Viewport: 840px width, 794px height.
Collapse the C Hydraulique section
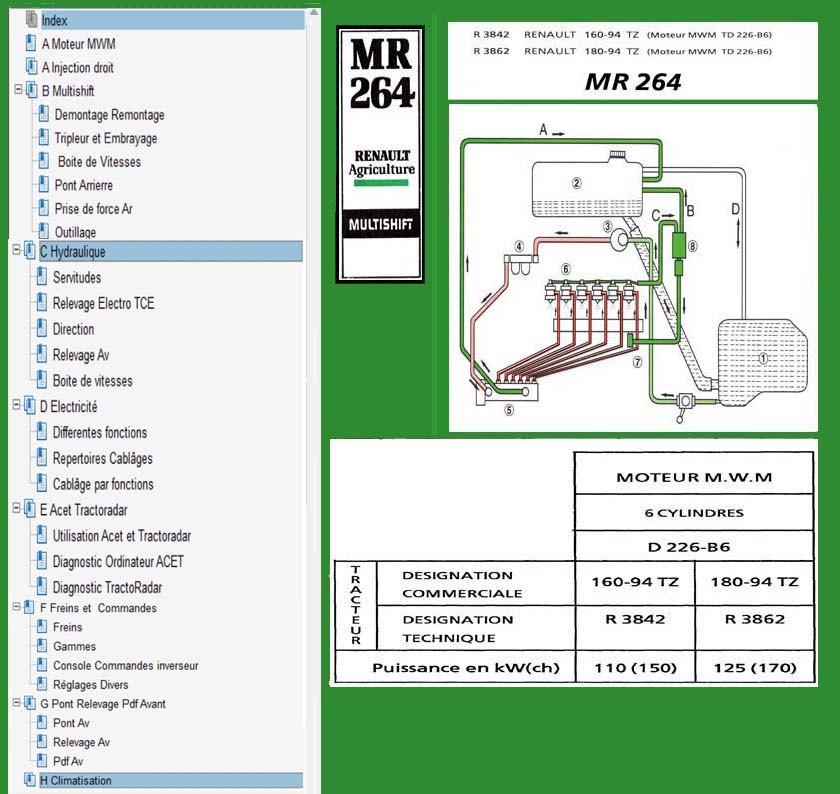17,250
